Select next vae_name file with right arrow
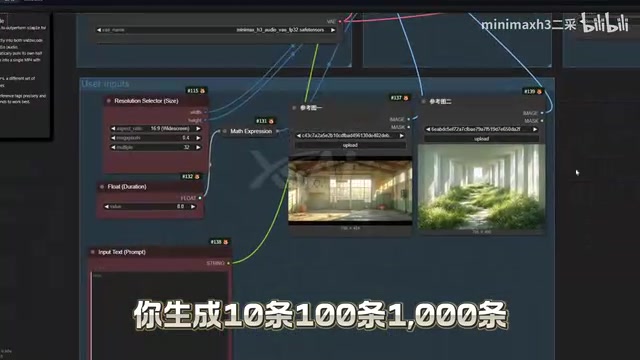640x360 pixels. pyautogui.click(x=333, y=30)
